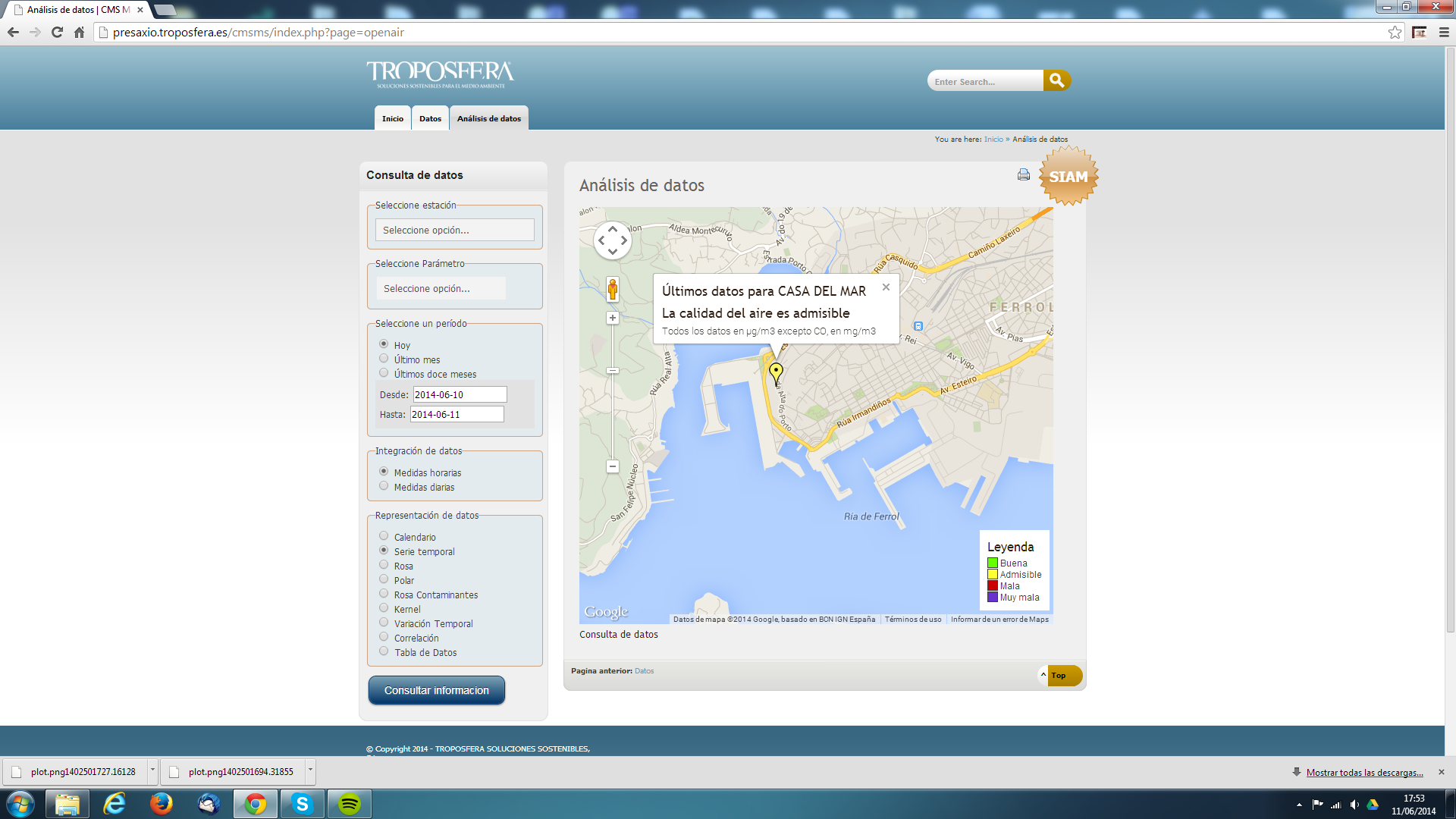Select Serie temporal representation
The height and width of the screenshot is (819, 1456).
coord(384,551)
